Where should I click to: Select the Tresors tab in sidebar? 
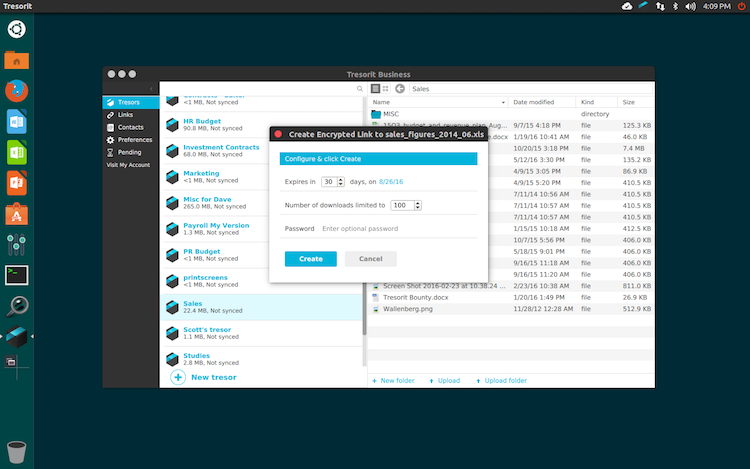click(x=128, y=103)
